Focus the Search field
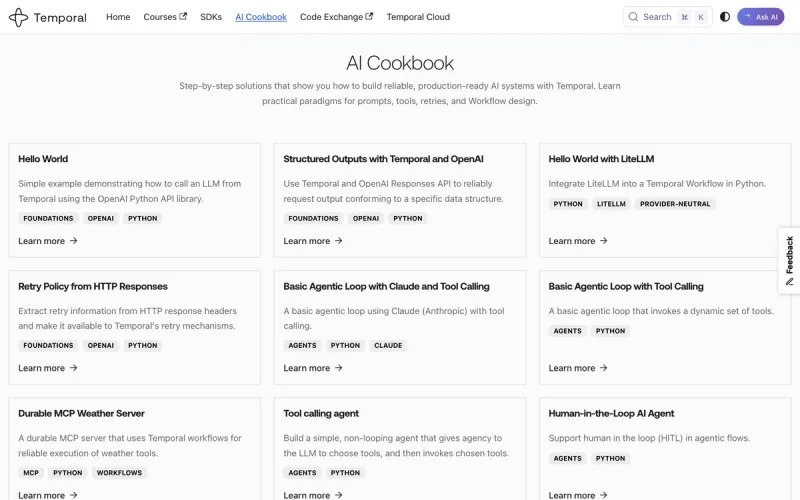The width and height of the screenshot is (800, 500). (667, 17)
